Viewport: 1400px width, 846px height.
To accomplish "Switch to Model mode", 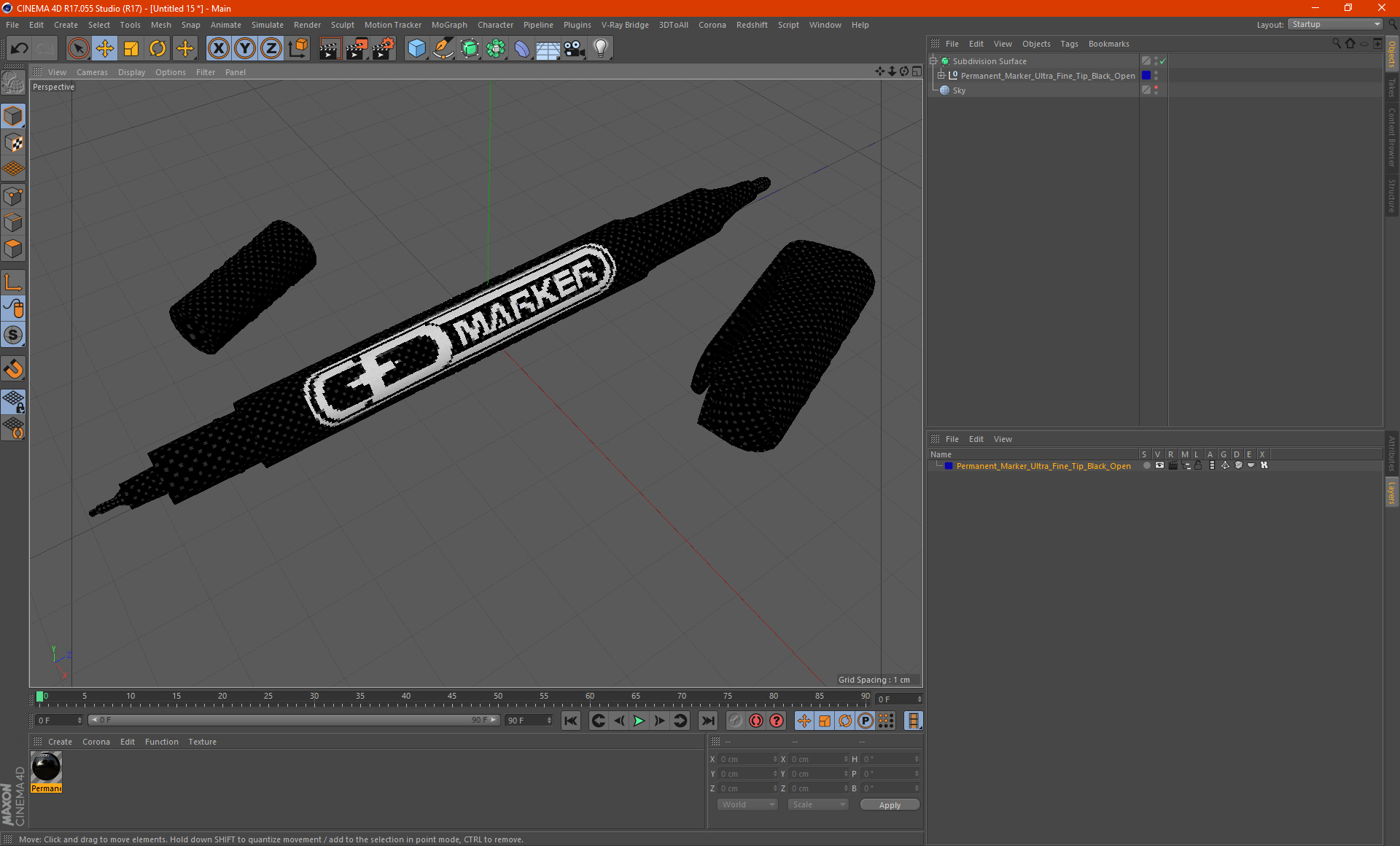I will [14, 117].
